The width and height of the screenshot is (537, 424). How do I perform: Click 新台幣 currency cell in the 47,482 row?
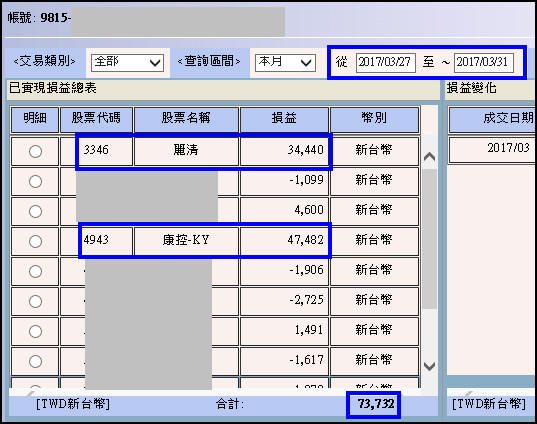tap(374, 241)
